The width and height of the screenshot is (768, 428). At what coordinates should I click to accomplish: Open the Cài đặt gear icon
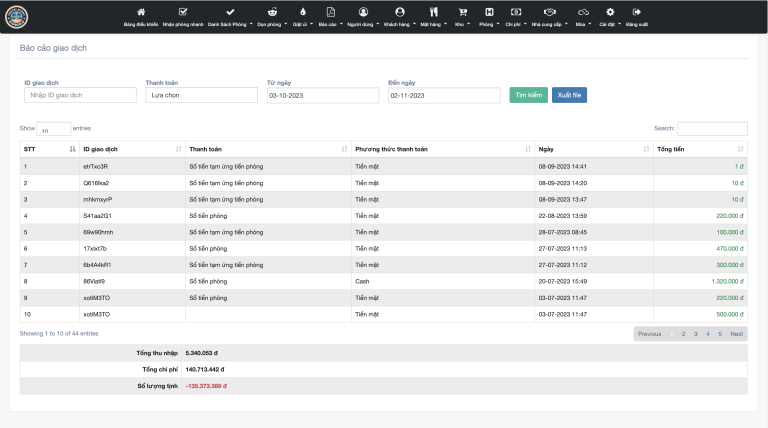pos(610,12)
